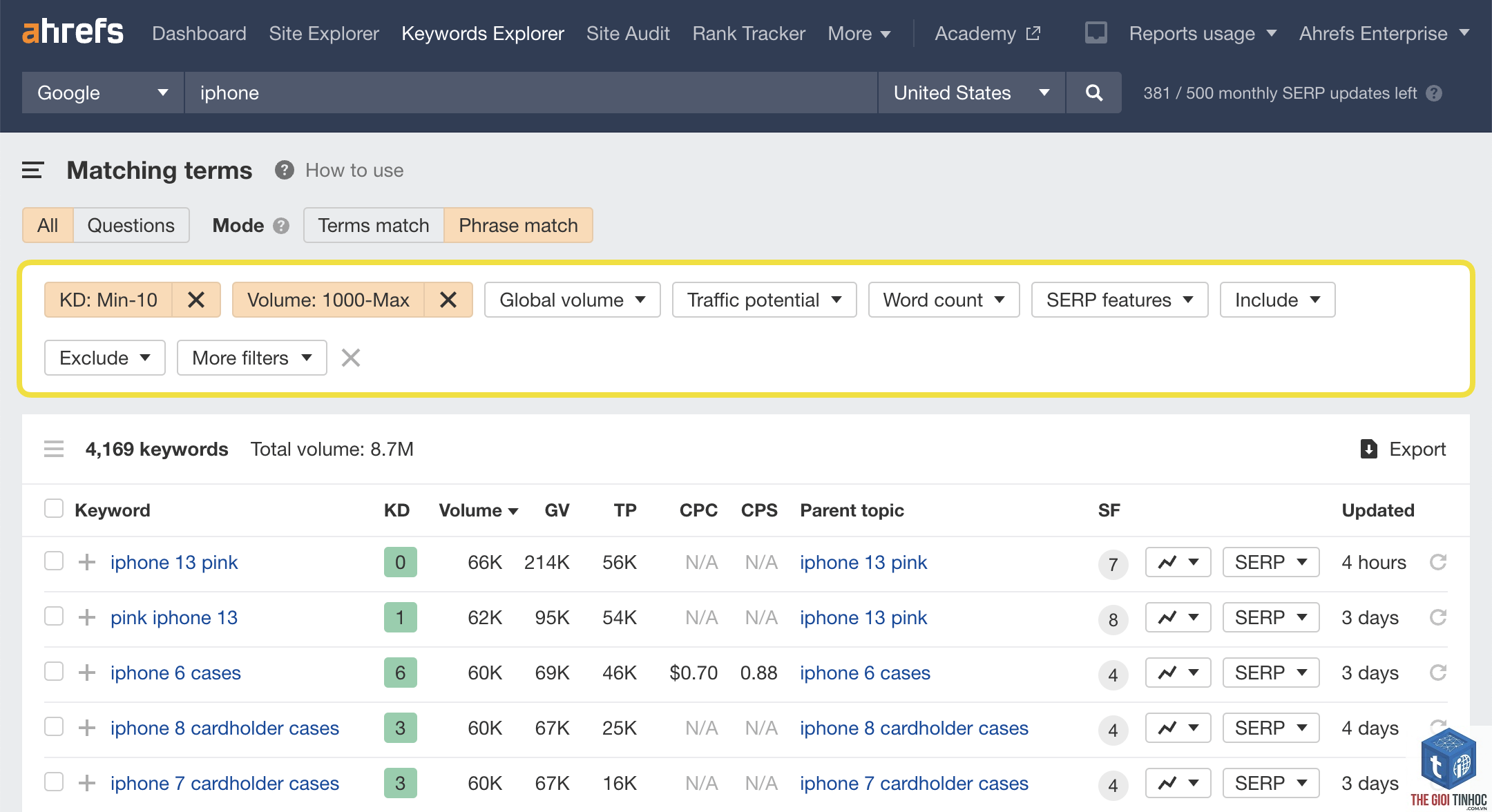This screenshot has width=1492, height=812.
Task: Refresh the pink iphone 13 row
Action: (1438, 617)
